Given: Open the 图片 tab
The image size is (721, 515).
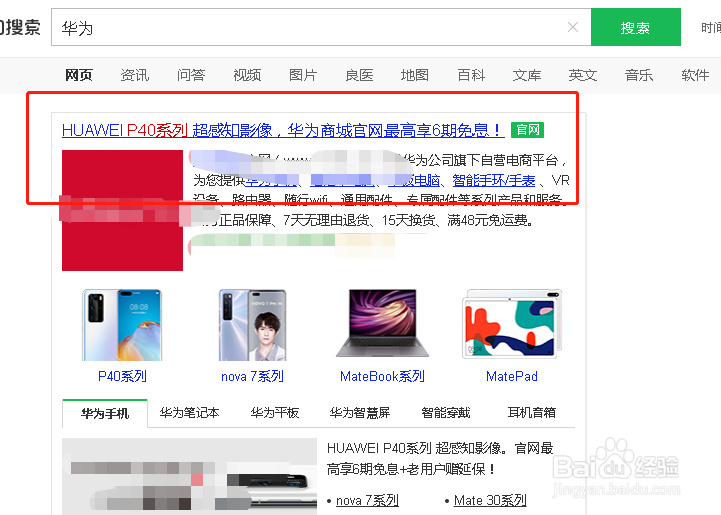Looking at the screenshot, I should click(x=303, y=75).
